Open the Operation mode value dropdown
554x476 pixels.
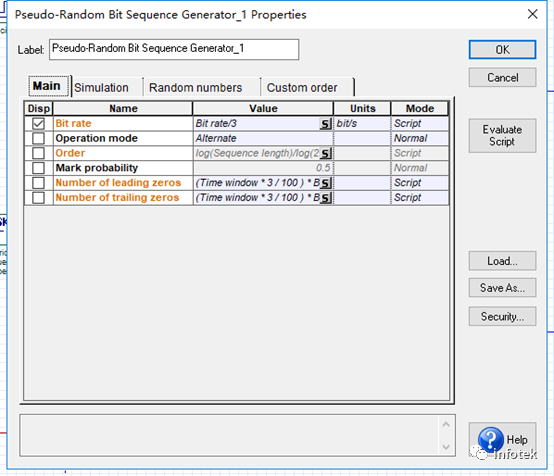click(x=263, y=138)
